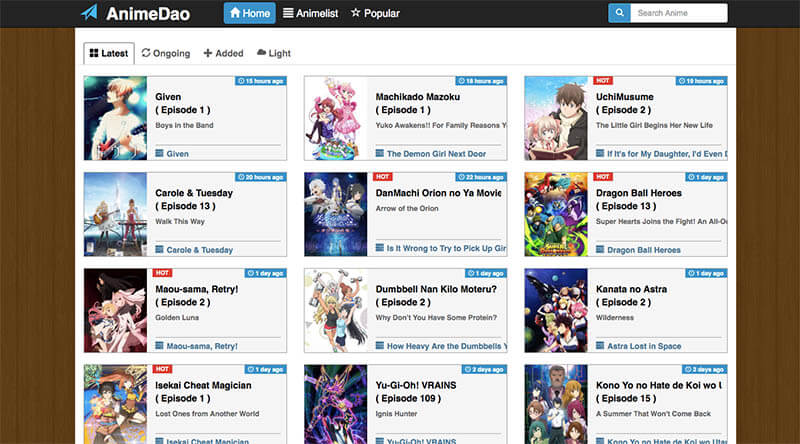Switch to the Added tab

[x=223, y=53]
